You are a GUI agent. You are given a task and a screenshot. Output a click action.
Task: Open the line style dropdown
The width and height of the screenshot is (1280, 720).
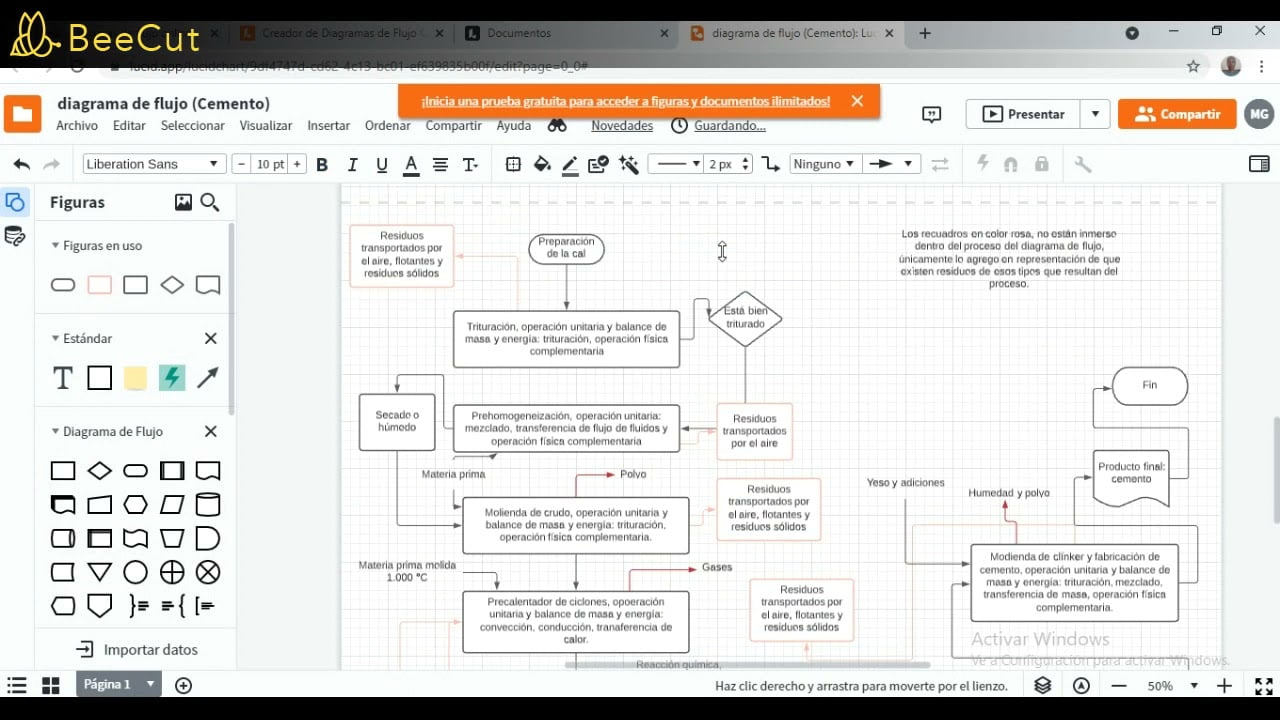tap(675, 164)
